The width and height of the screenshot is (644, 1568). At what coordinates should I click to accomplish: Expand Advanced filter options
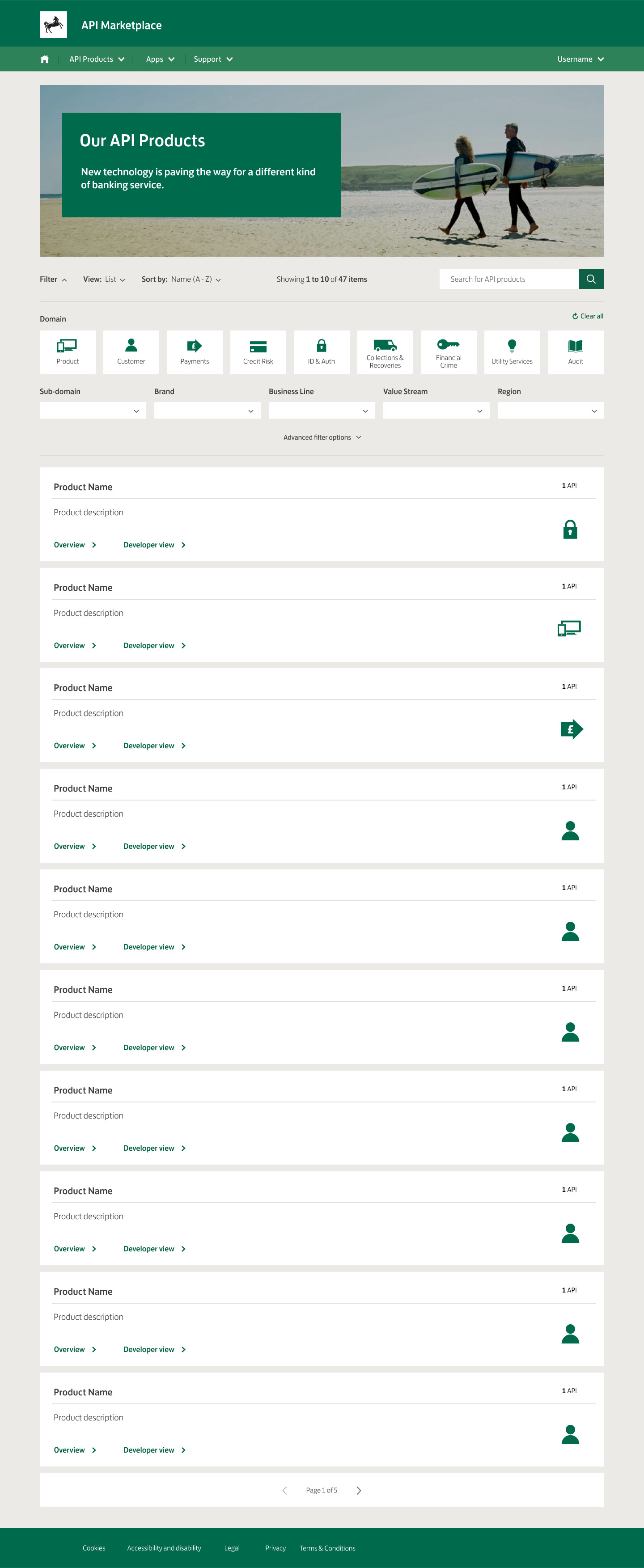[x=322, y=437]
